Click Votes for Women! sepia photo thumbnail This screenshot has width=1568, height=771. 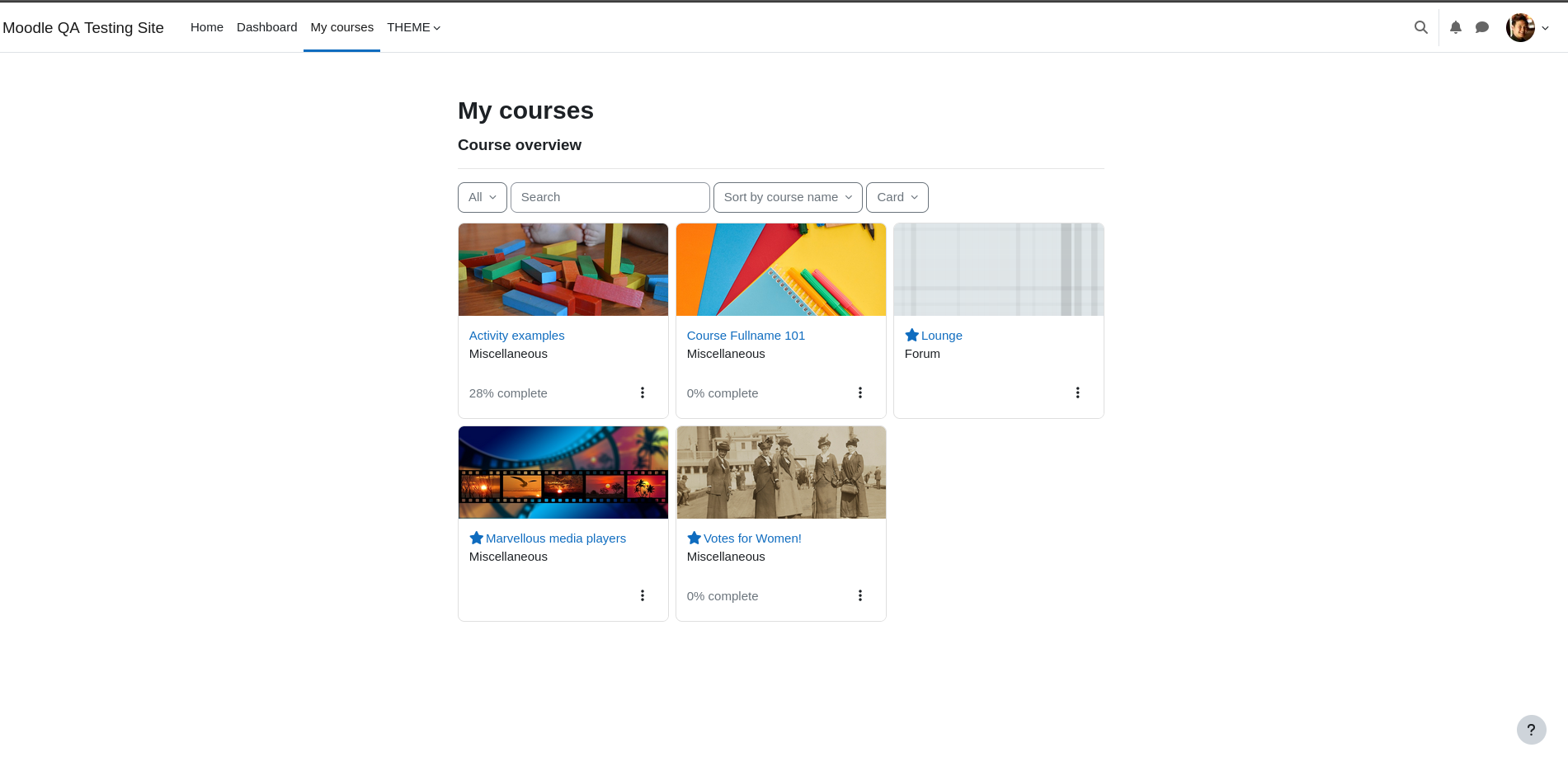(781, 472)
